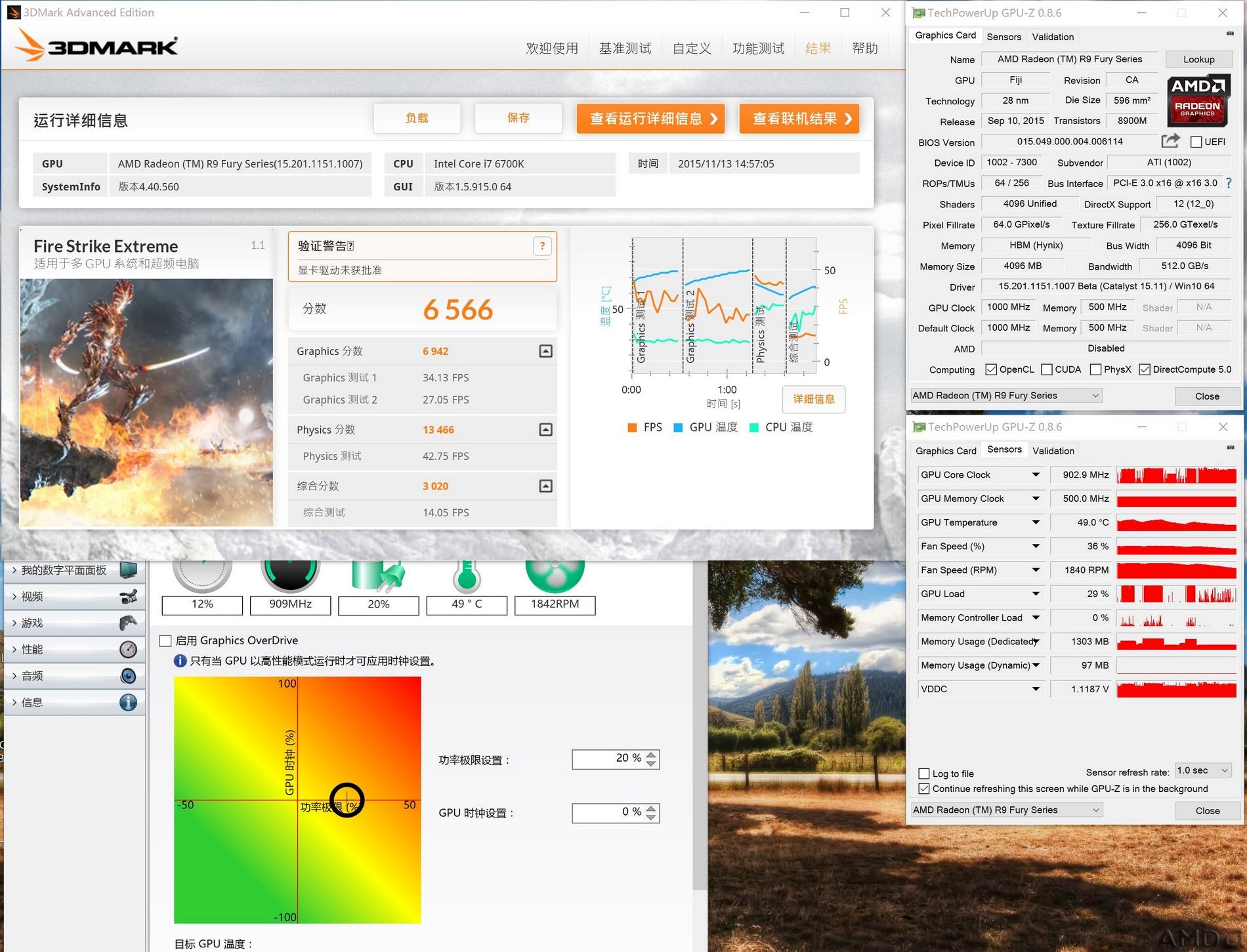Open the 帮助 tab in 3DMark
1247x952 pixels.
tap(864, 48)
